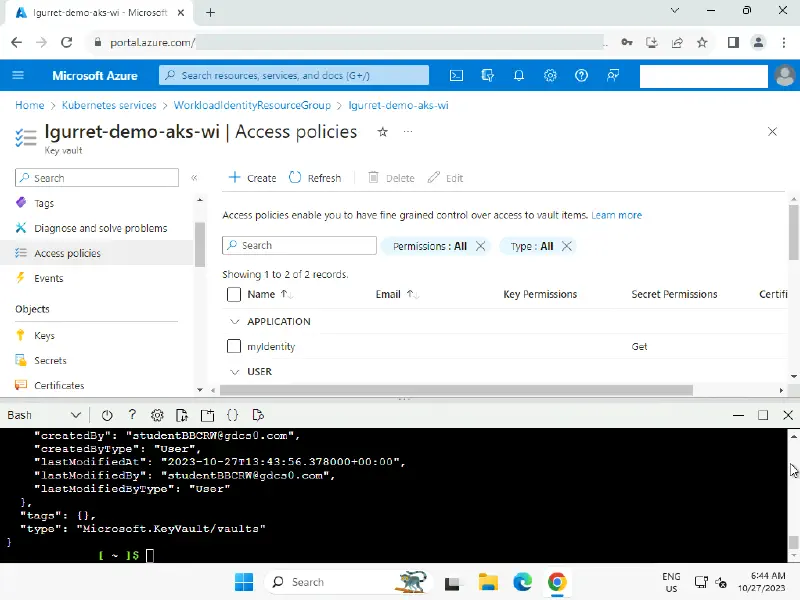Click the Create access policy button

(252, 178)
